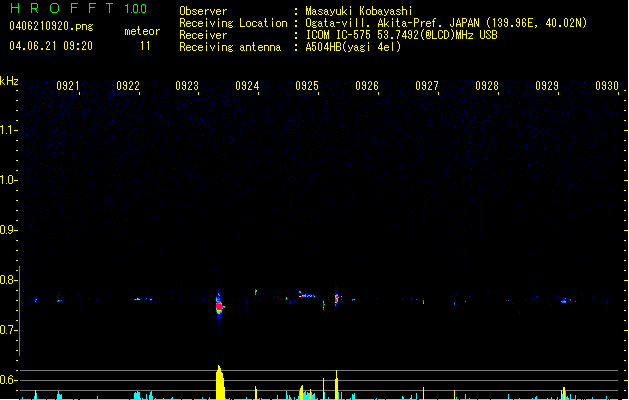The width and height of the screenshot is (629, 400).
Task: Click the 0.7 kHz axis label
Action: click(x=7, y=330)
